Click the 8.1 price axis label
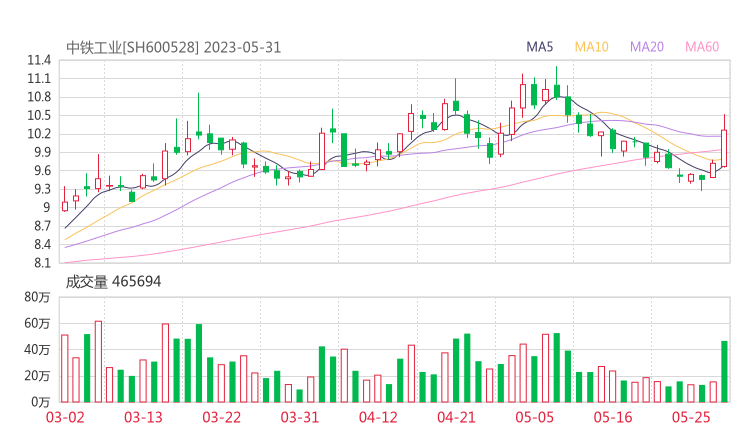This screenshot has width=740, height=440. [x=41, y=263]
